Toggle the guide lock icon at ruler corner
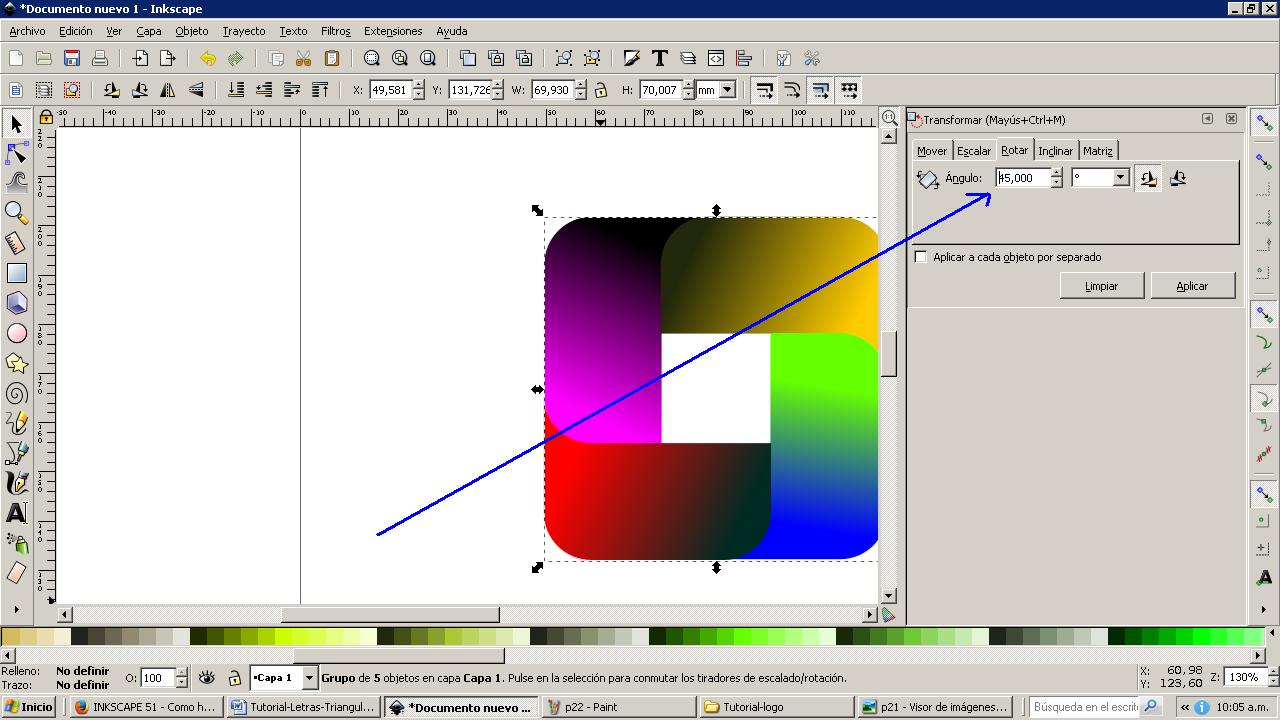This screenshot has height=720, width=1280. point(45,117)
